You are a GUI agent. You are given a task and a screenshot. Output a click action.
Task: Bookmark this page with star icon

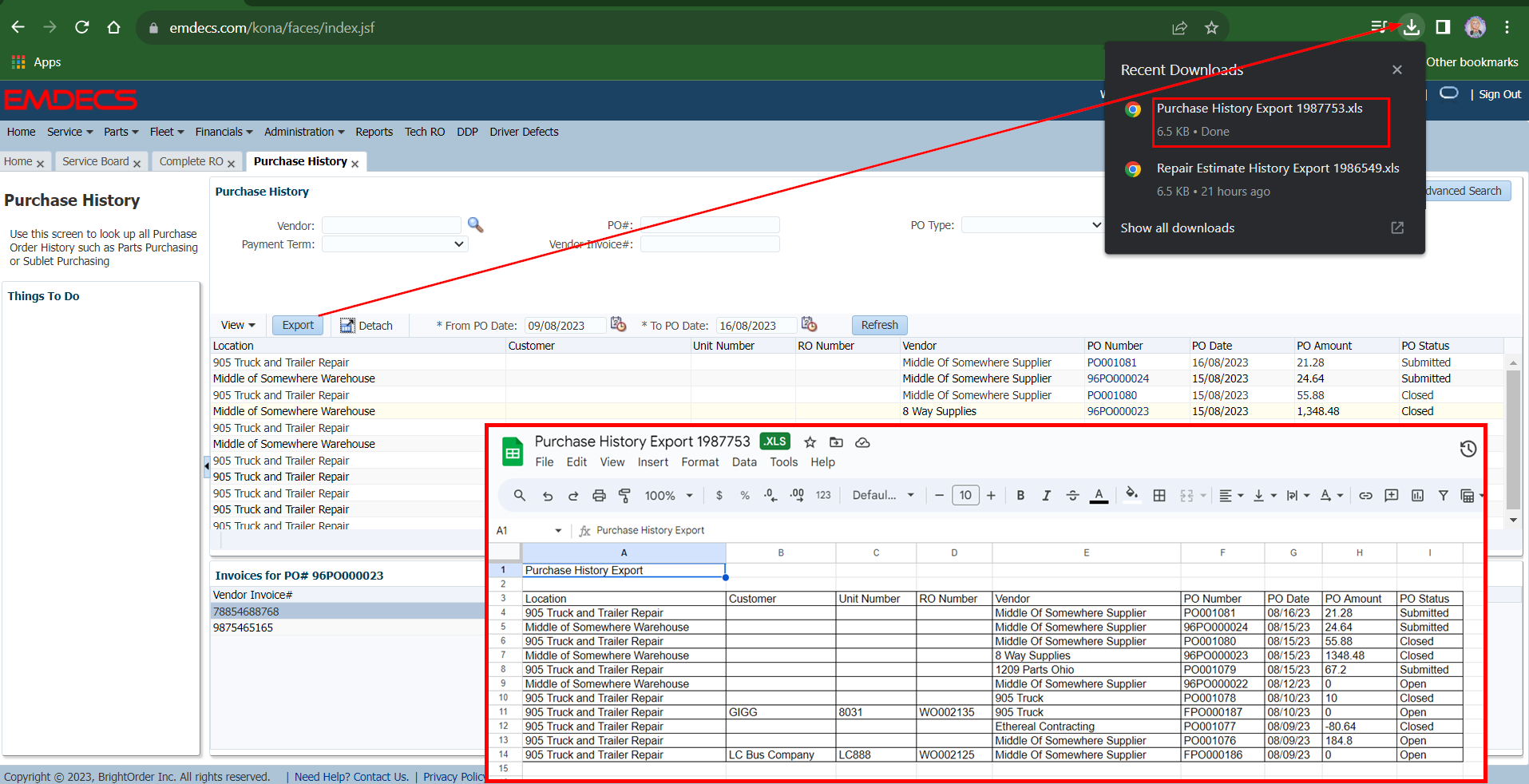(x=1211, y=28)
